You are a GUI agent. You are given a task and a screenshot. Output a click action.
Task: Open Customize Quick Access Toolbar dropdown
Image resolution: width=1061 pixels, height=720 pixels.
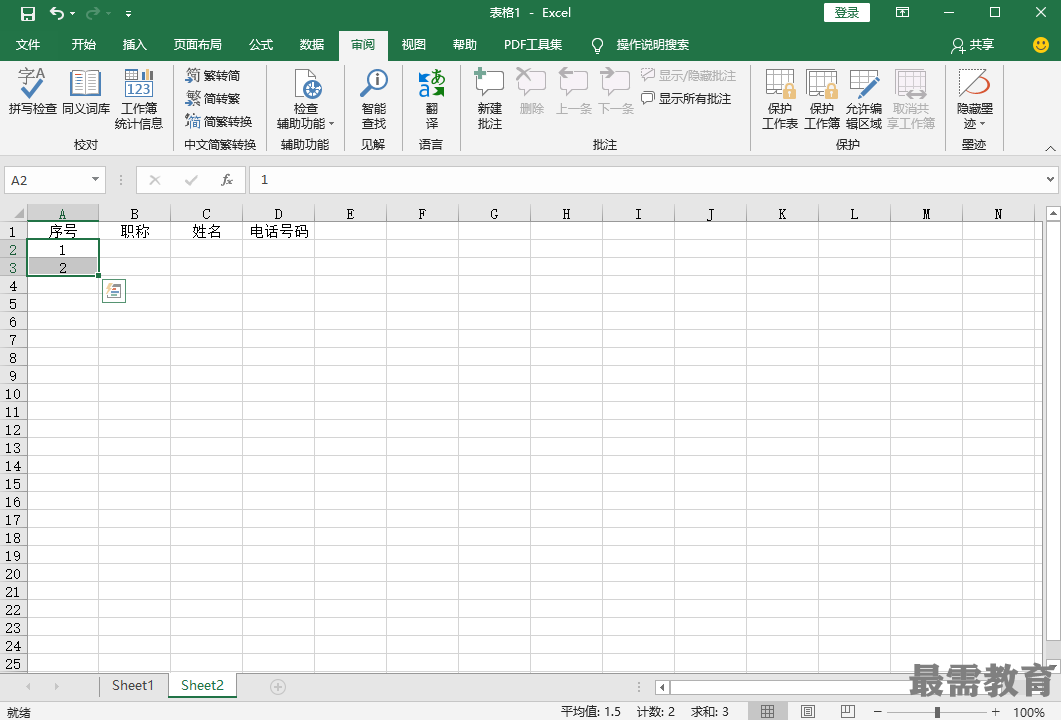coord(129,14)
